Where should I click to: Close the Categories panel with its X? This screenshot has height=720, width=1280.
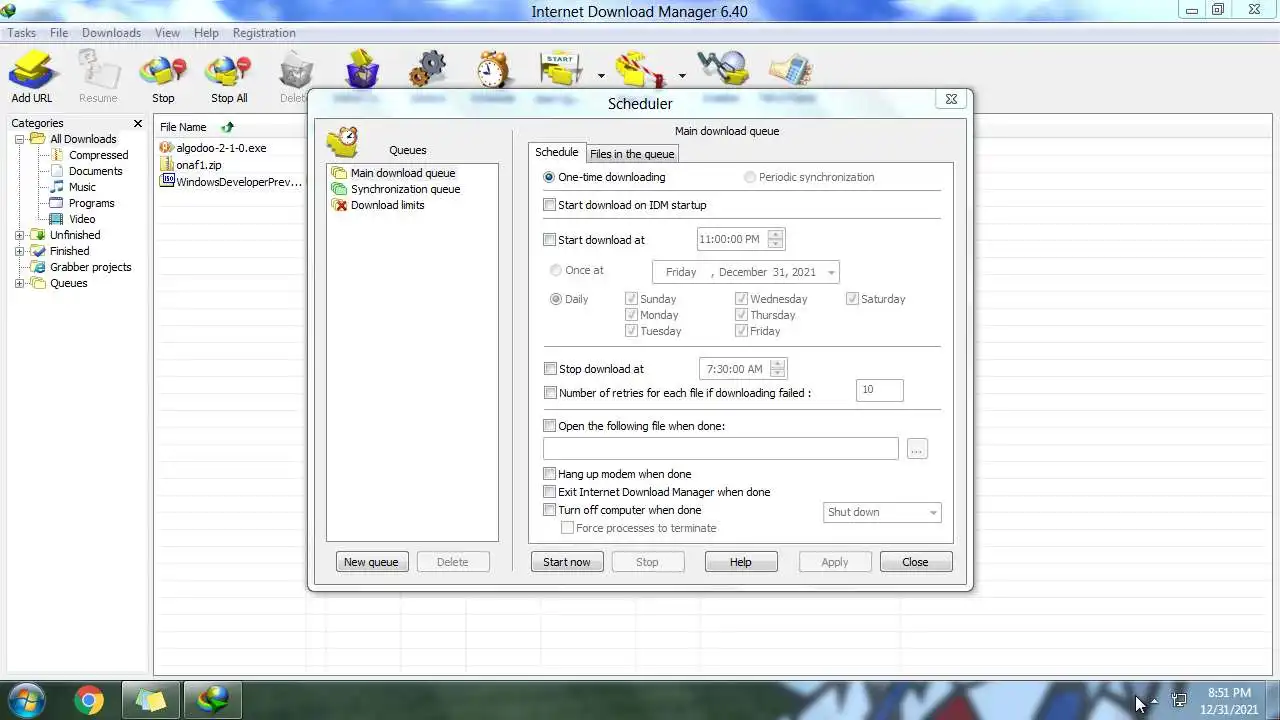point(138,123)
